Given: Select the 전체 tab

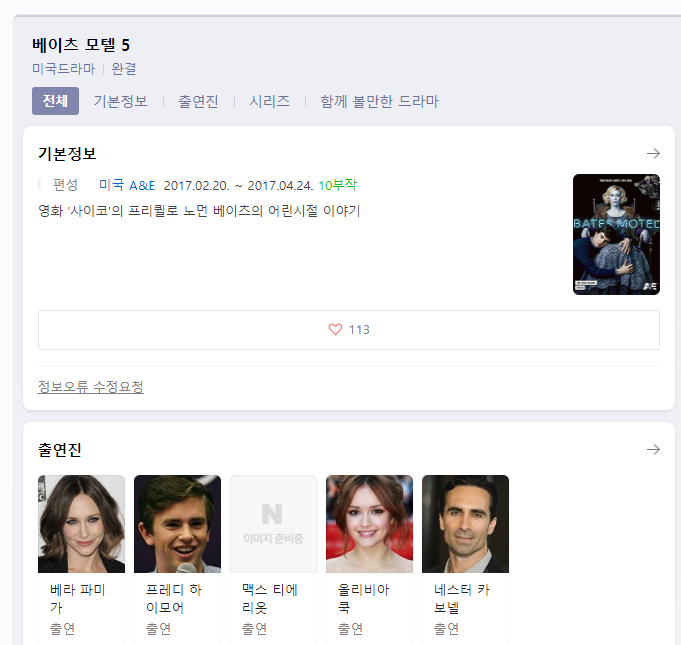Looking at the screenshot, I should tap(55, 101).
